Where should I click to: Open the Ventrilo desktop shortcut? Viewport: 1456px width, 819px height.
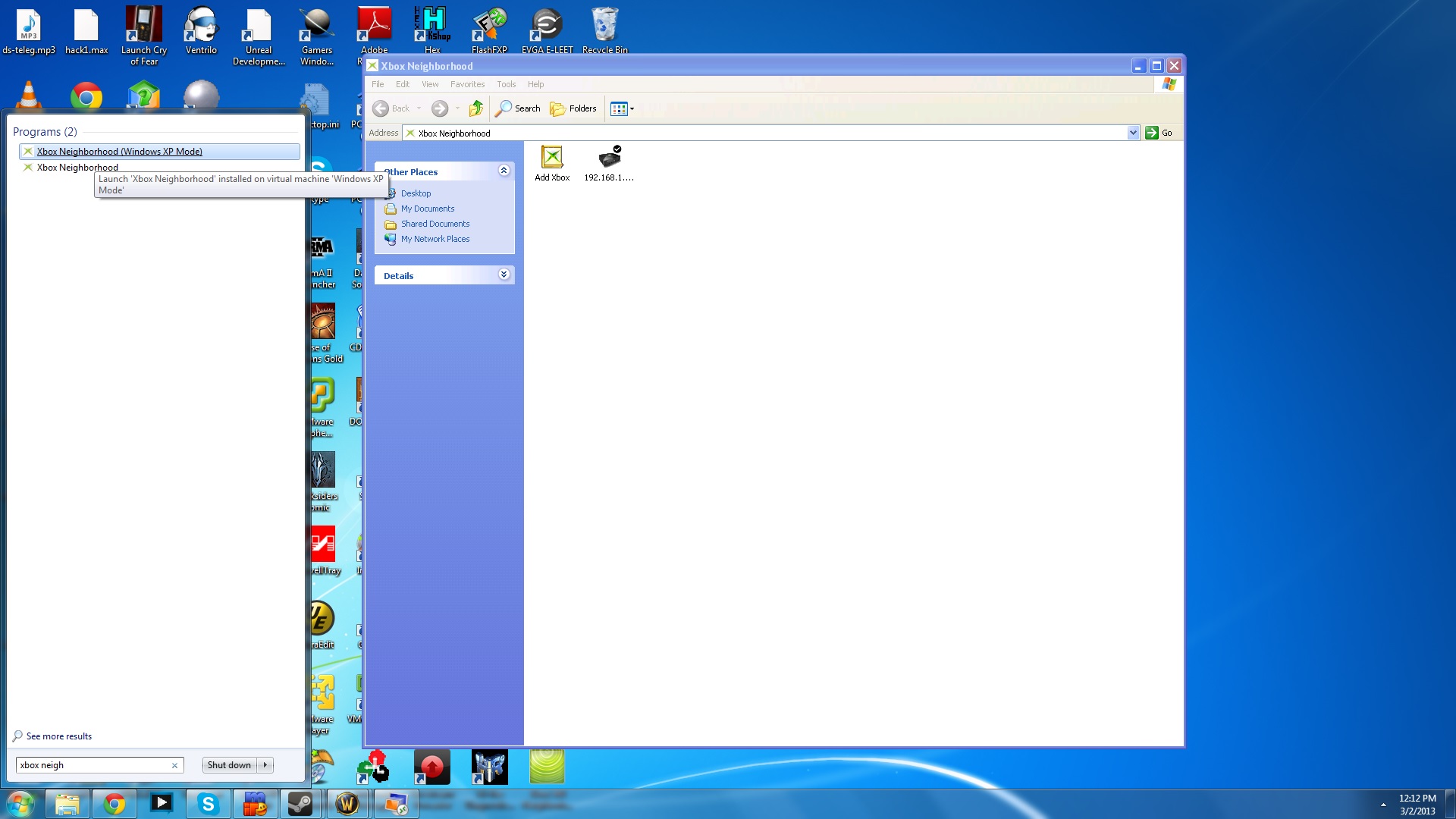pyautogui.click(x=201, y=30)
